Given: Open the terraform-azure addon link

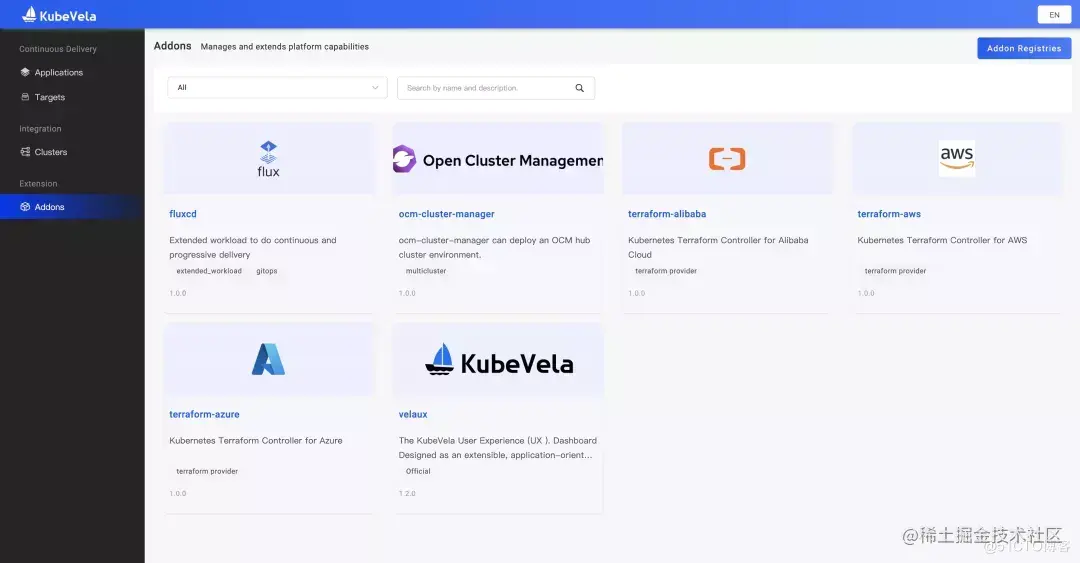Looking at the screenshot, I should click(x=205, y=414).
